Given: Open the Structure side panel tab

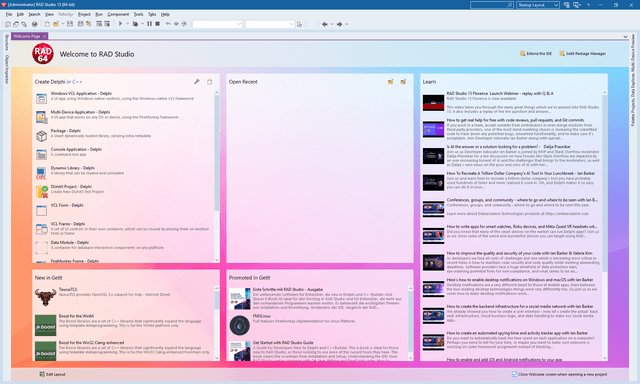Looking at the screenshot, I should tap(7, 42).
